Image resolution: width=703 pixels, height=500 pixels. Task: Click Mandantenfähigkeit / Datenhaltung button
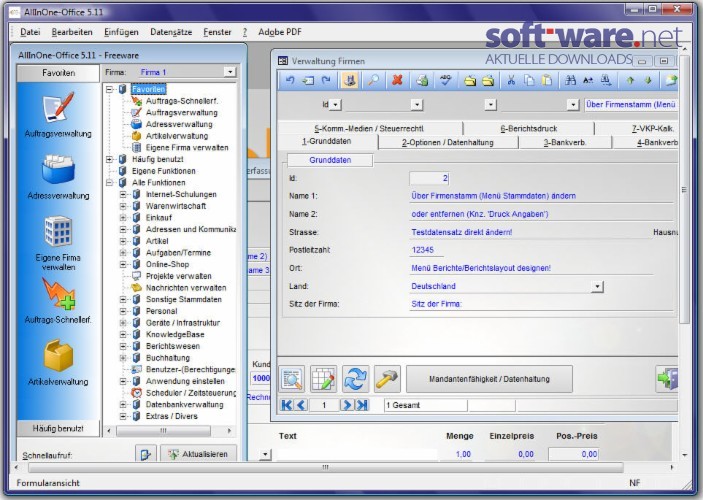pos(489,379)
